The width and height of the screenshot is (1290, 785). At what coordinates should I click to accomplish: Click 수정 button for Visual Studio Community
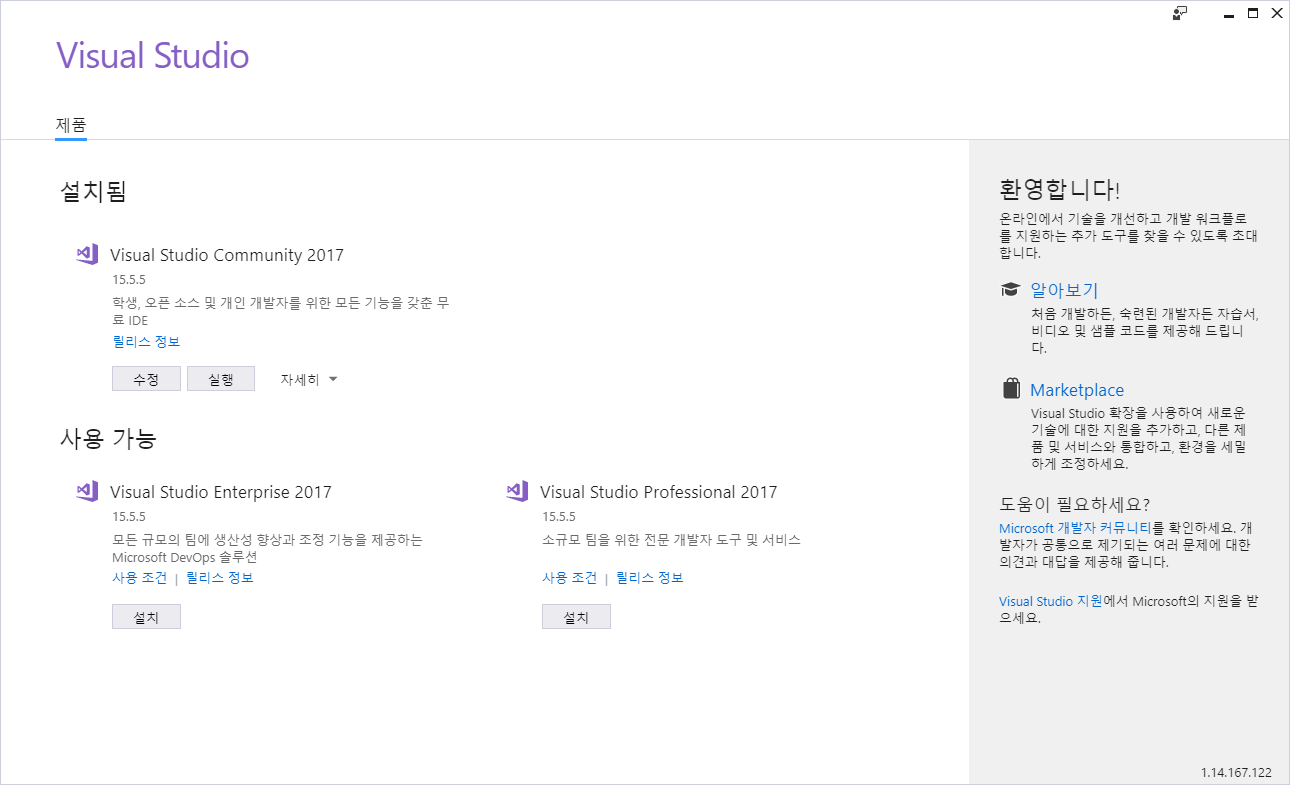pos(146,379)
